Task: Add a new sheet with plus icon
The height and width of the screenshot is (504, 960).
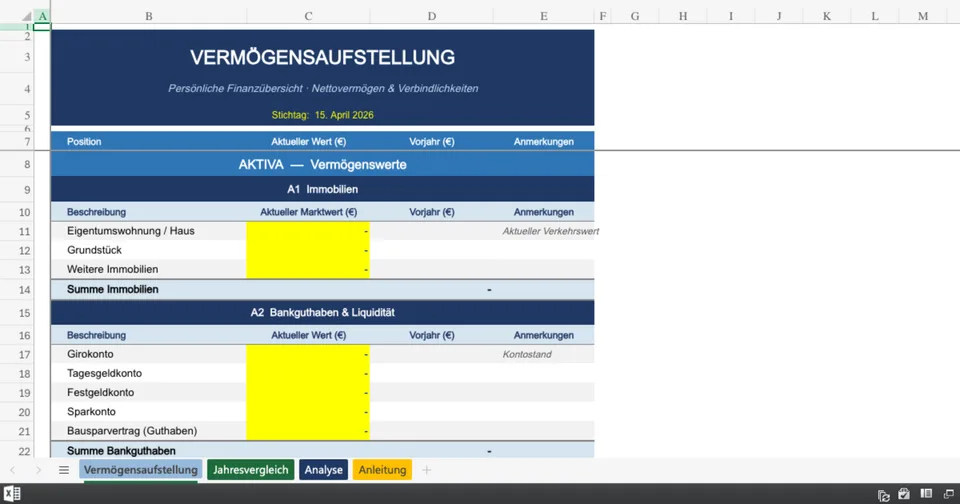Action: (x=427, y=470)
